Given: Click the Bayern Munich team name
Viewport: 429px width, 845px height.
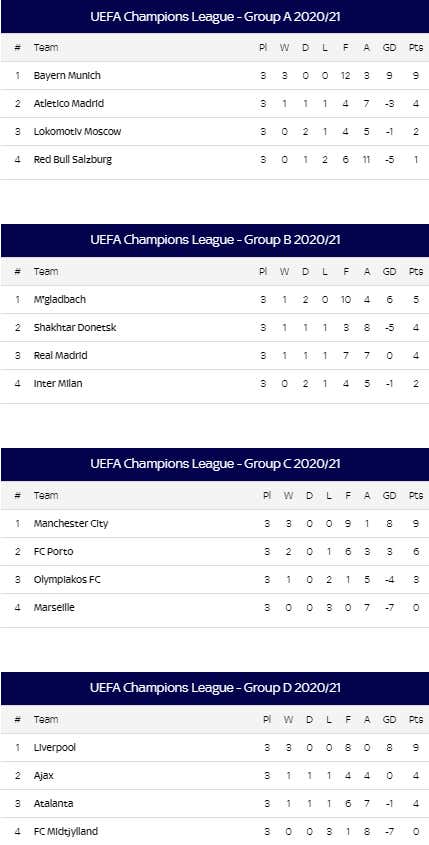Looking at the screenshot, I should (67, 75).
